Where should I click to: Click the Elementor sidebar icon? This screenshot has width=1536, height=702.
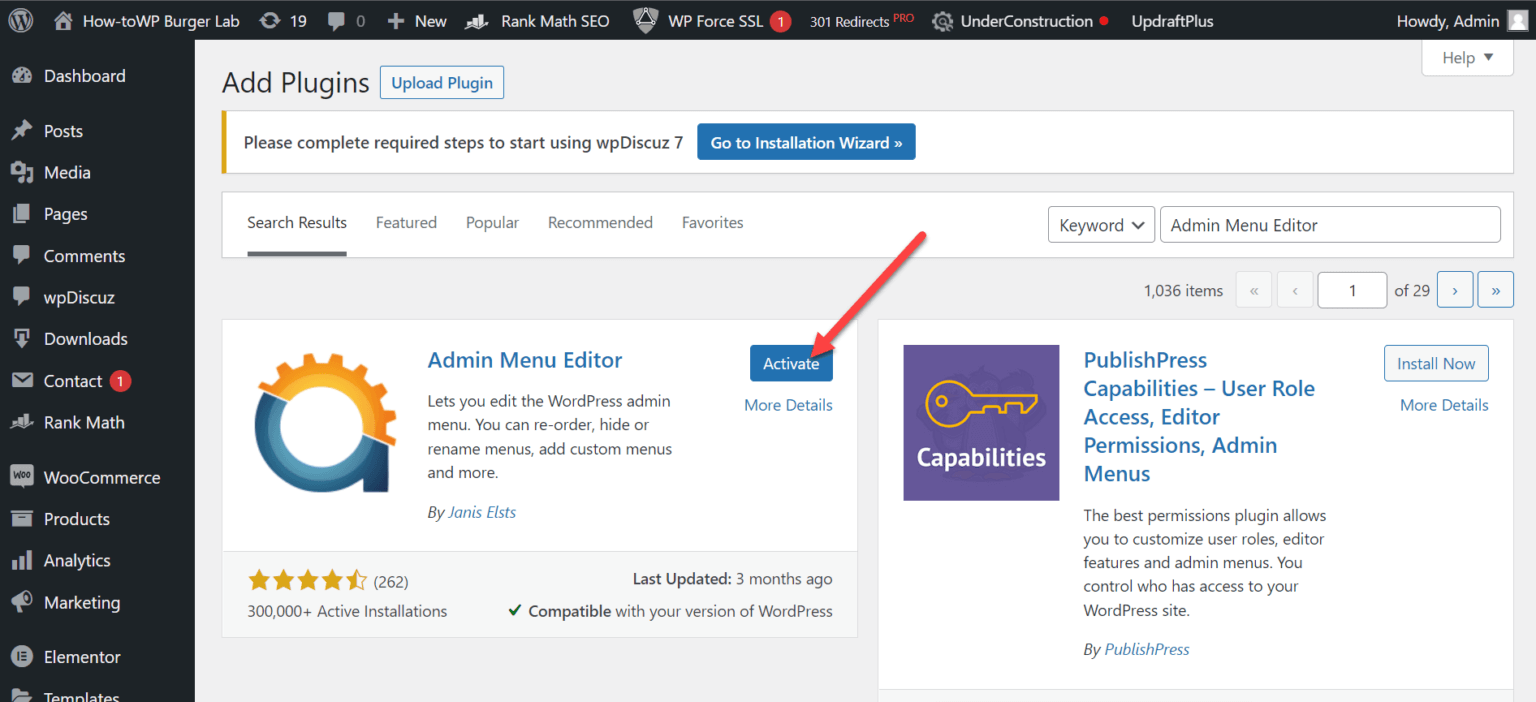click(22, 656)
